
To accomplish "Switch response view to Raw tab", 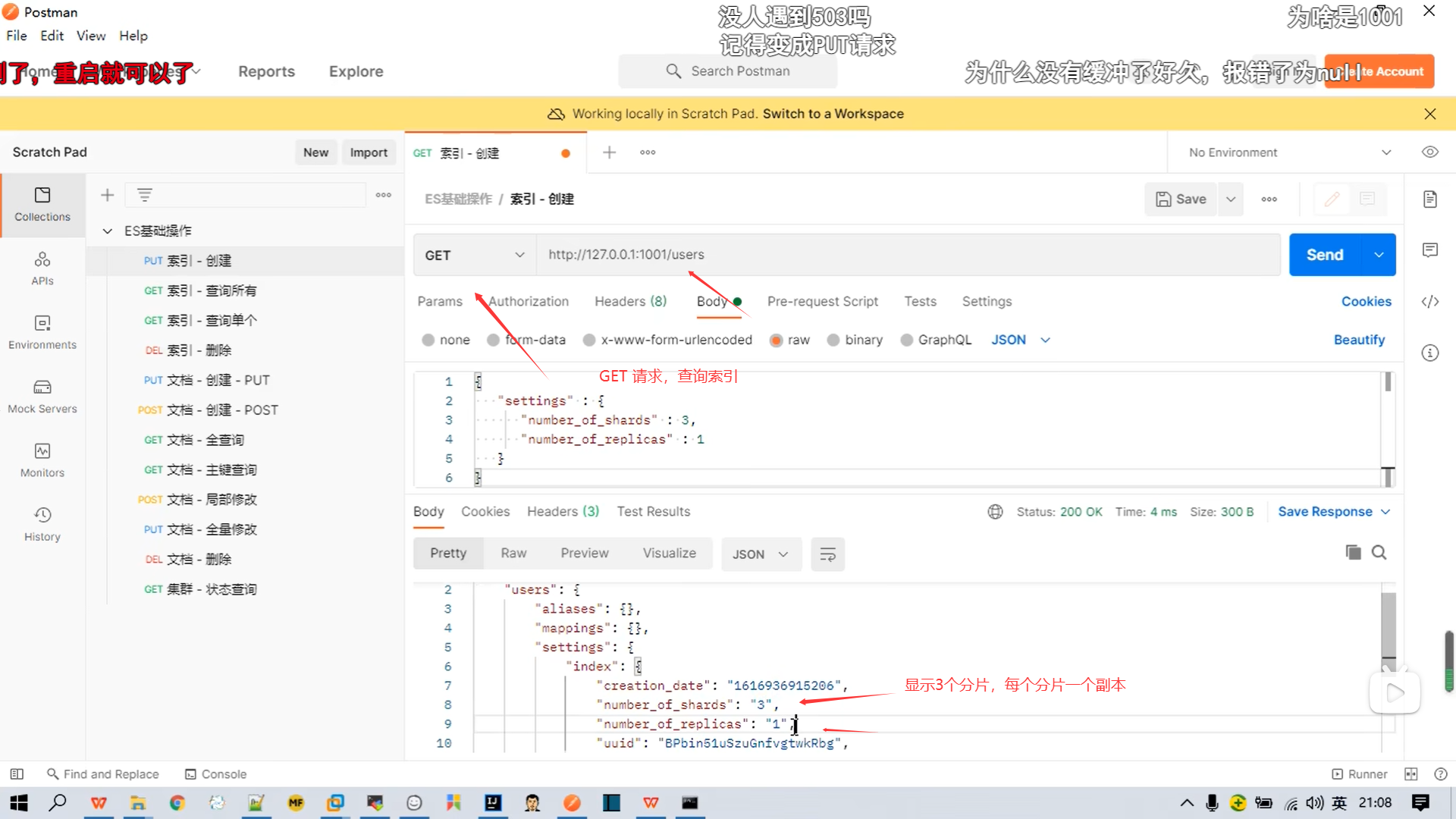I will pyautogui.click(x=513, y=554).
